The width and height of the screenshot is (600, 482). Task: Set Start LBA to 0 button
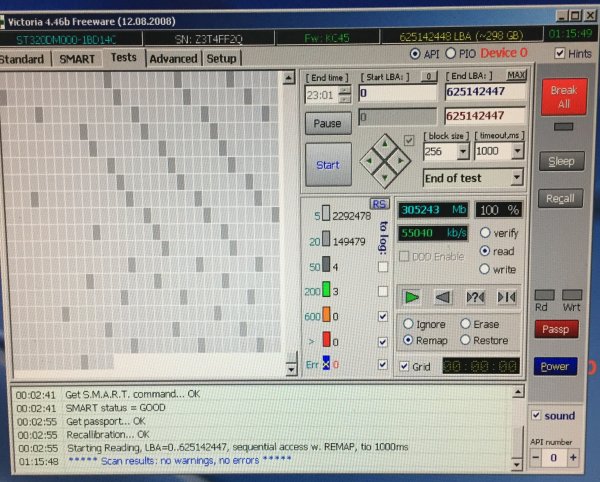point(429,77)
